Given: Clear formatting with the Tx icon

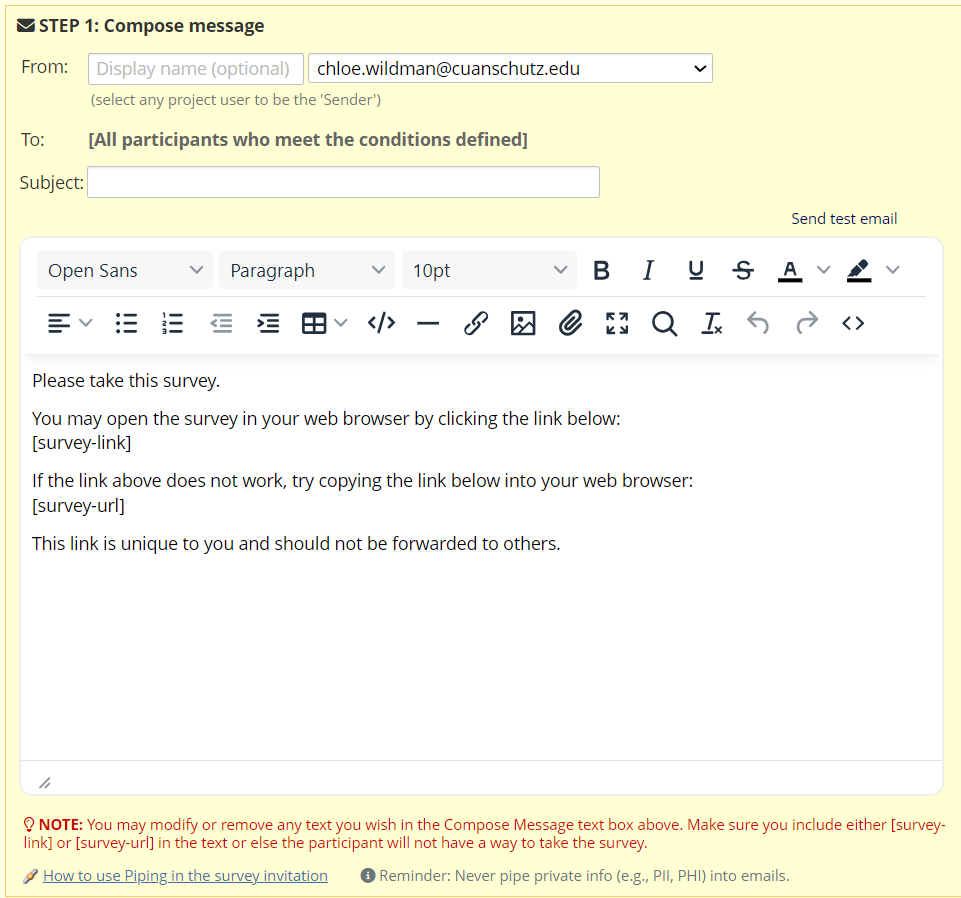Looking at the screenshot, I should coord(711,322).
